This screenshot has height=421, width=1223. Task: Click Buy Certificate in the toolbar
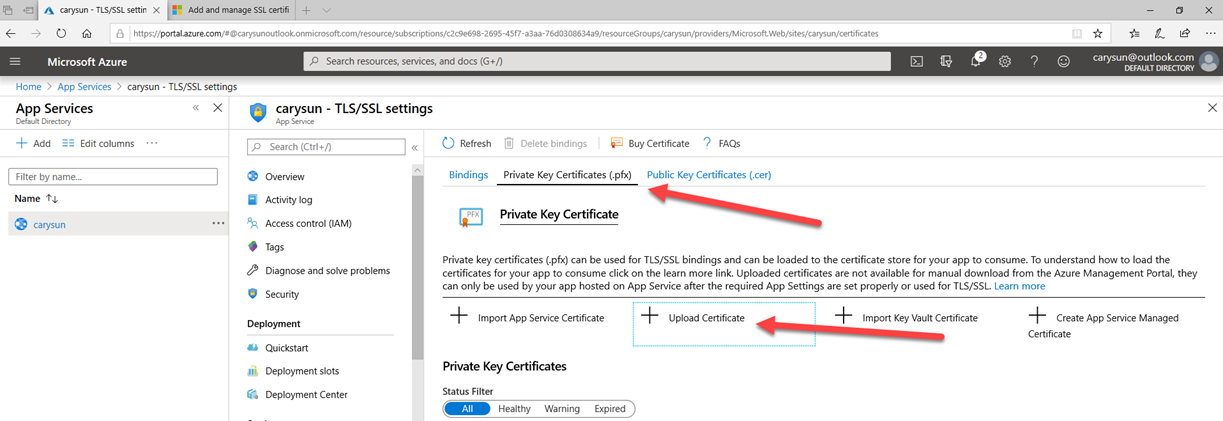[x=650, y=143]
